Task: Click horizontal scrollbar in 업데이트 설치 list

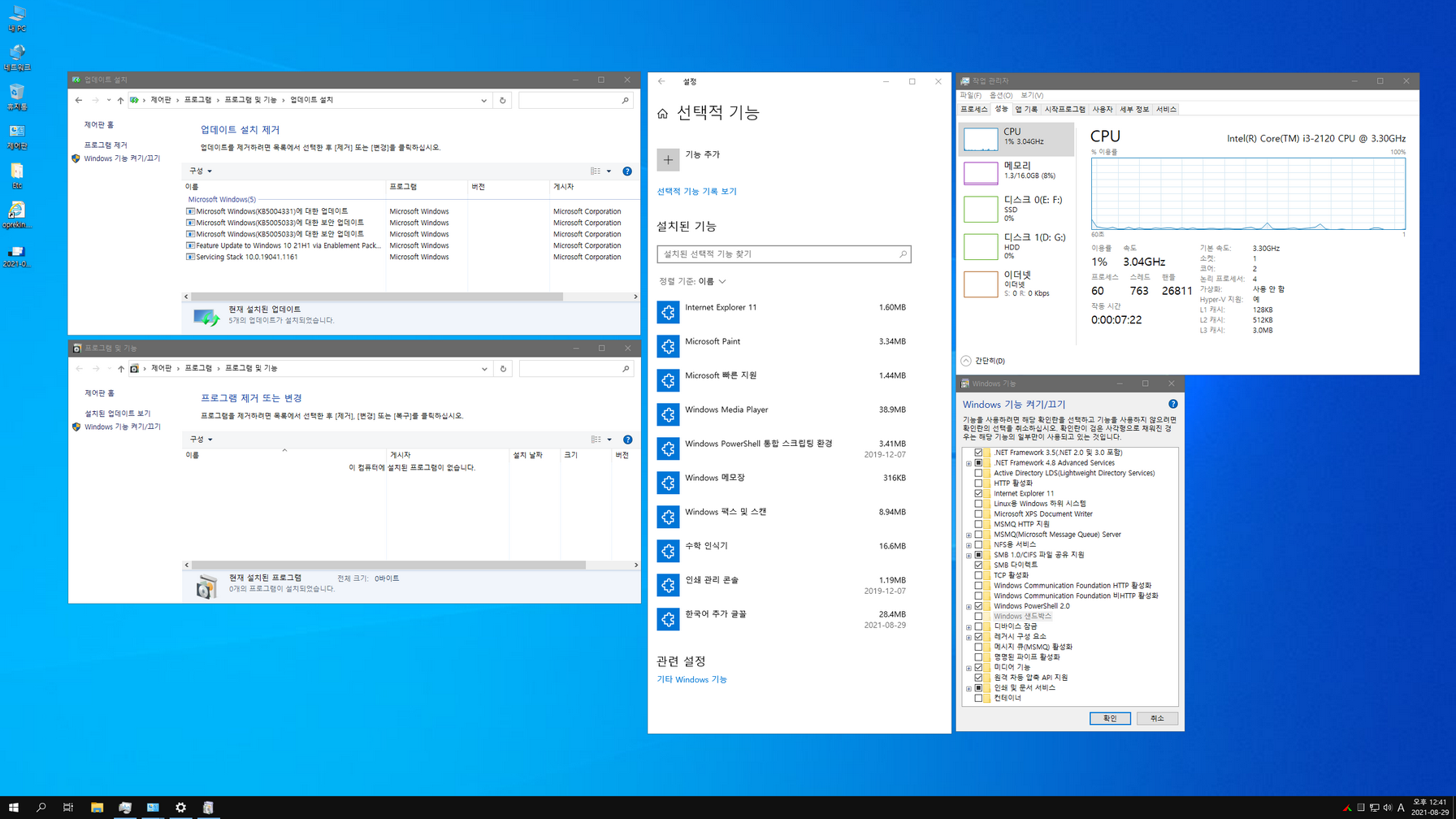Action: coord(377,297)
